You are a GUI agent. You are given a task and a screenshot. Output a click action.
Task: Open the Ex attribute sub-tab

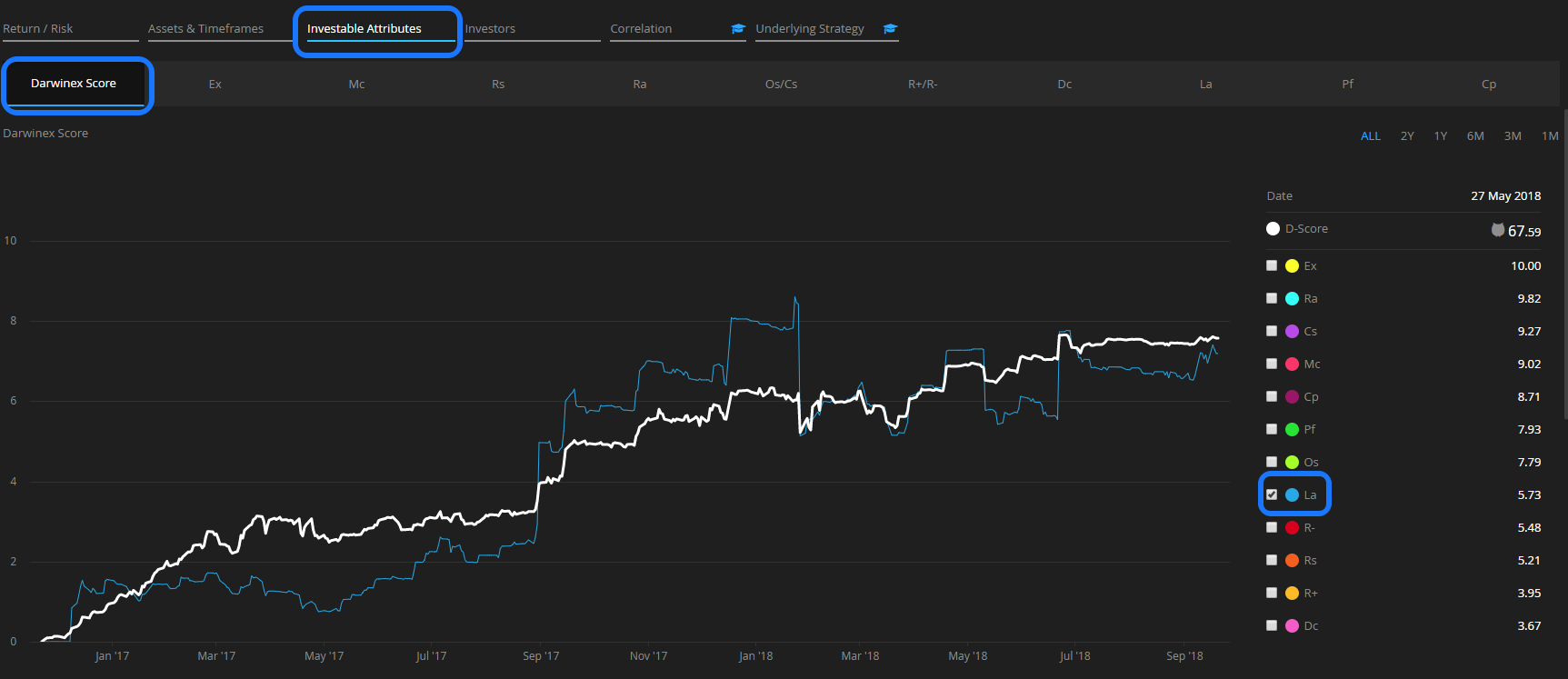point(215,84)
